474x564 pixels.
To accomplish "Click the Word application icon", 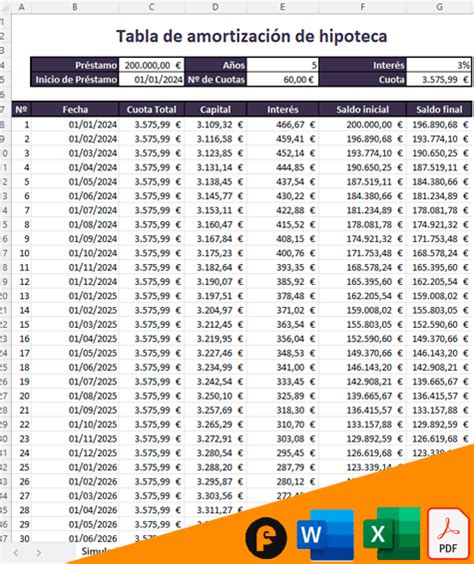I will click(x=325, y=535).
